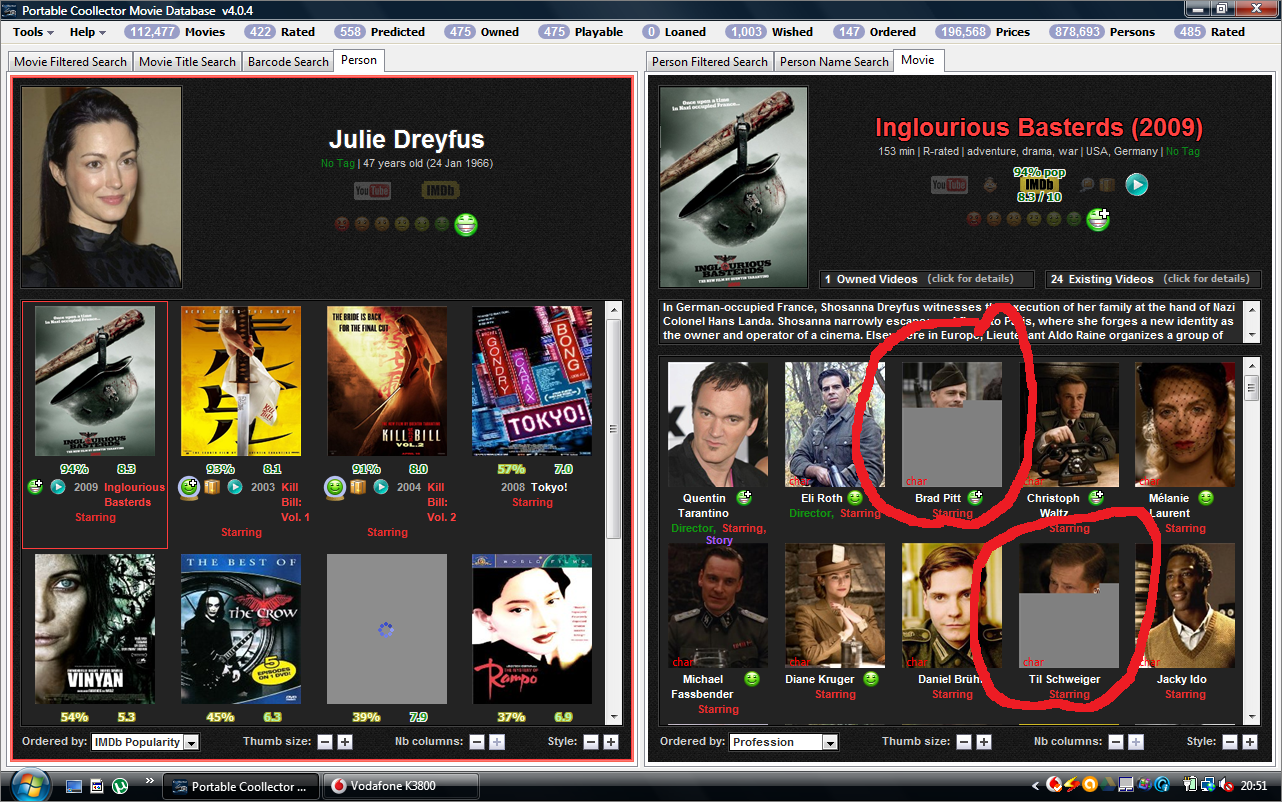Click green smiley beside 2009 Inglourious Basterds entry
The image size is (1282, 802).
tap(36, 487)
